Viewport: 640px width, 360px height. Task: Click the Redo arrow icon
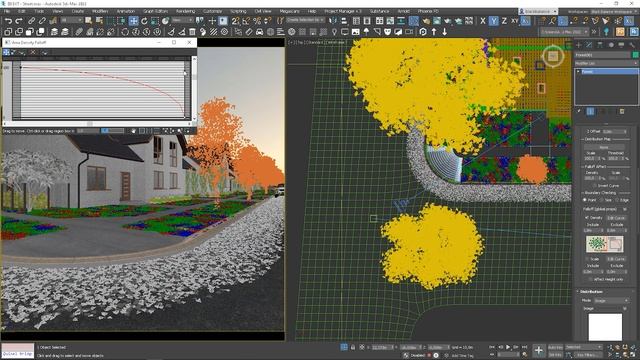pyautogui.click(x=19, y=21)
